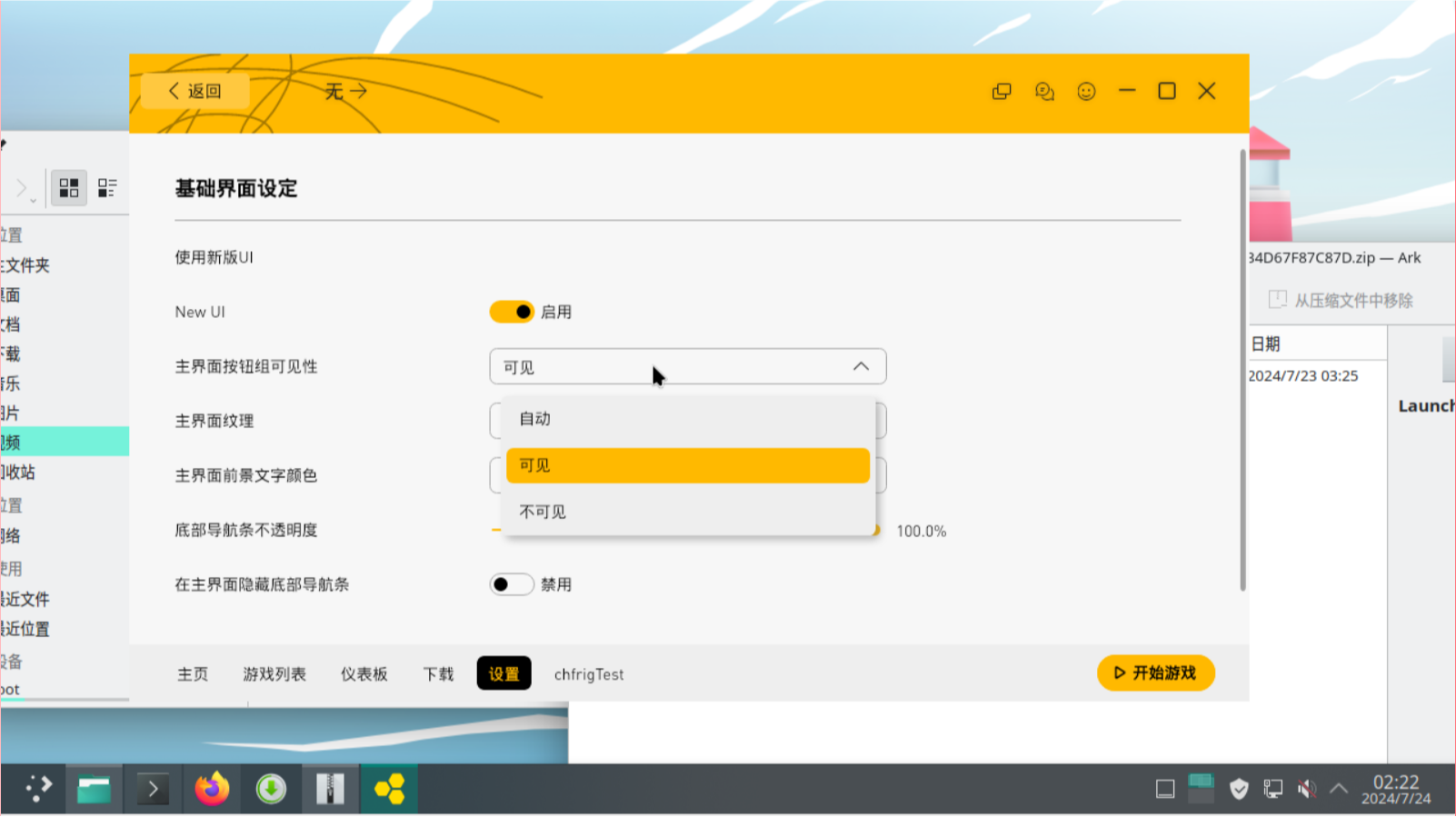The width and height of the screenshot is (1456, 817).
Task: Choose 不可见 option in dropdown list
Action: [688, 512]
